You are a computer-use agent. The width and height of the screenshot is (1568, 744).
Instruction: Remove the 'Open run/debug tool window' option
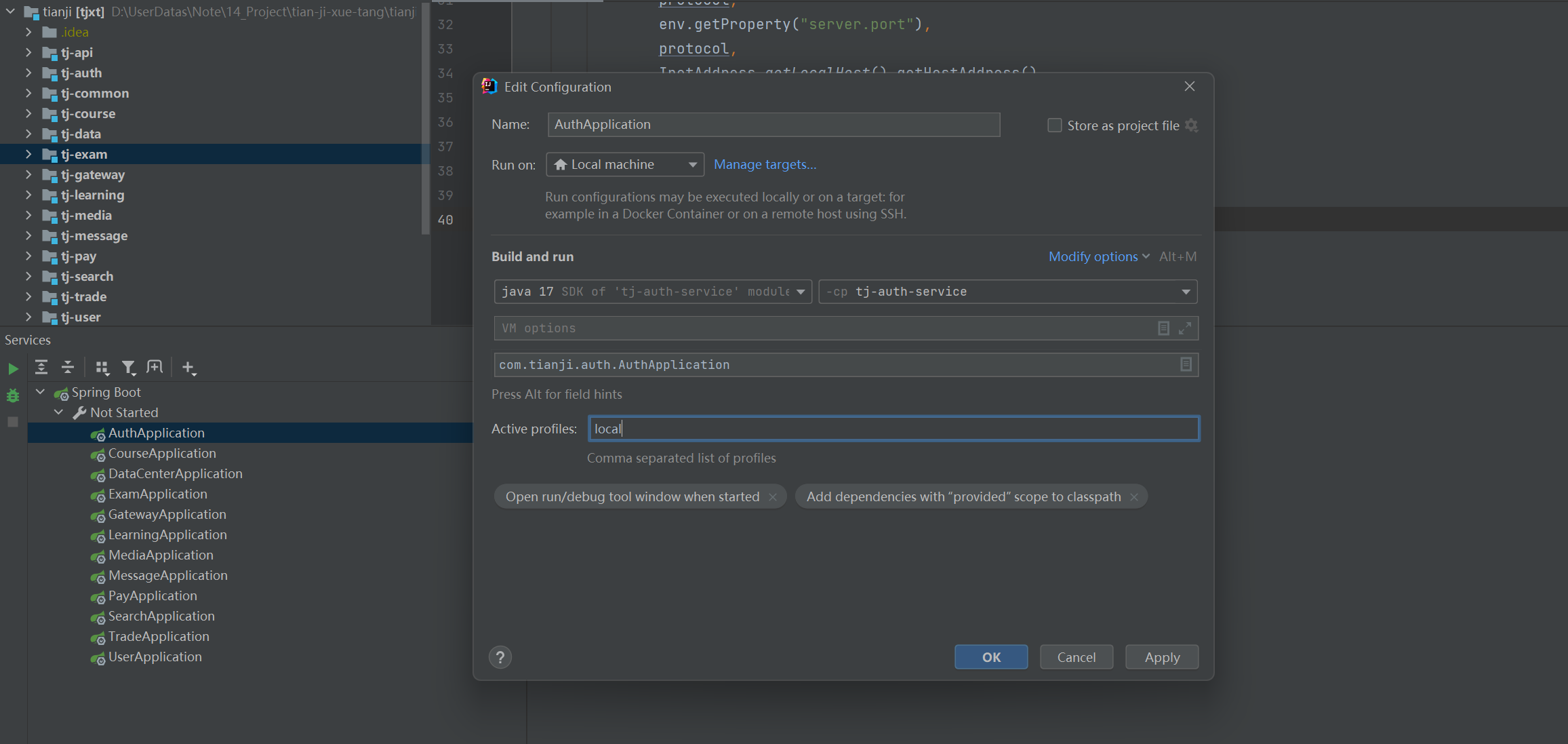click(773, 497)
